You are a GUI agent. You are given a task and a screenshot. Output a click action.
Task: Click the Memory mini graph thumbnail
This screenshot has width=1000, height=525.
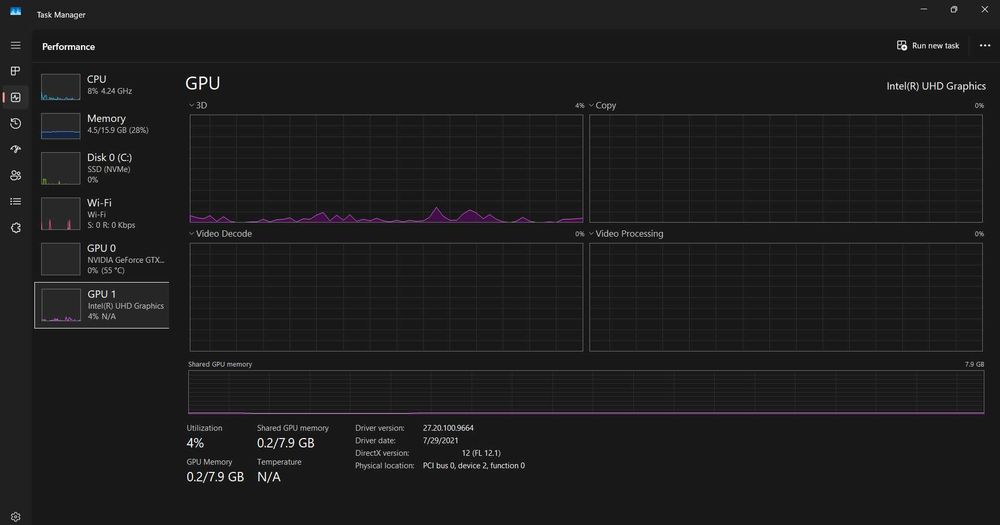pos(61,126)
